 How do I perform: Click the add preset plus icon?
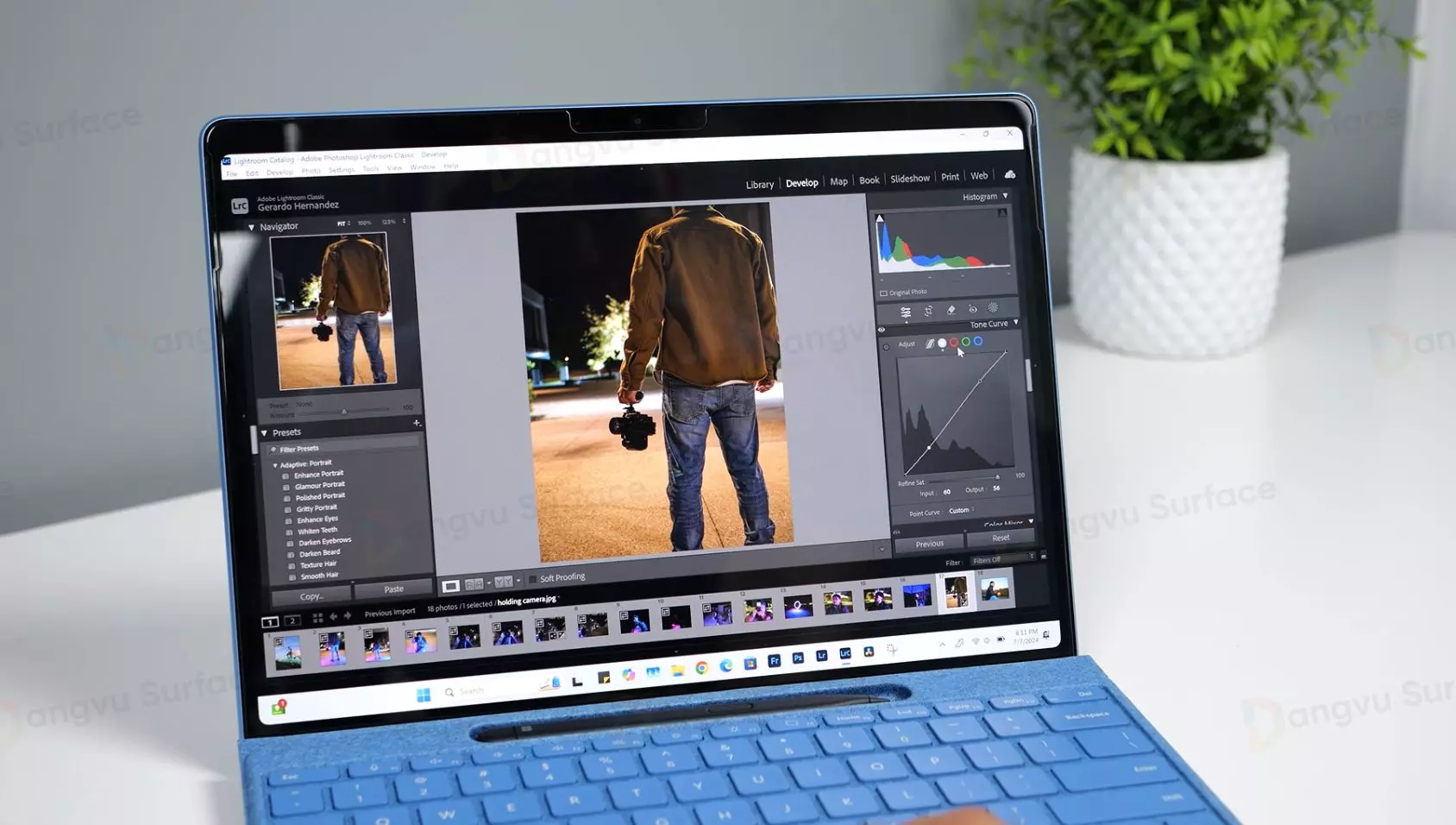point(417,423)
